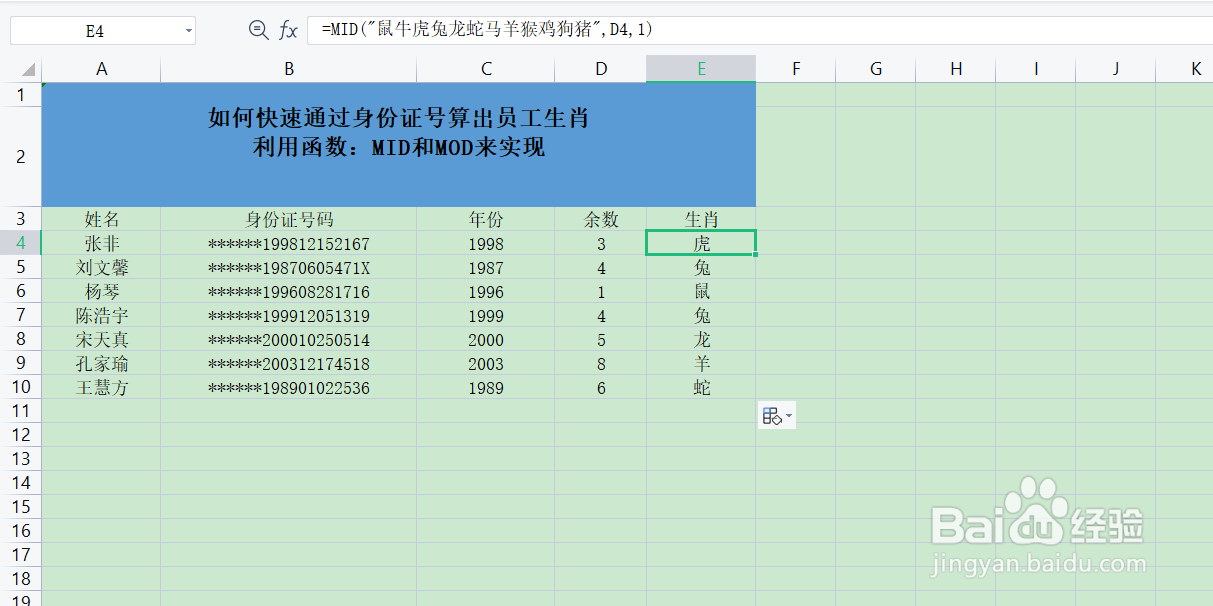Image resolution: width=1213 pixels, height=606 pixels.
Task: Click the 身份证号码 header cell
Action: coord(289,219)
